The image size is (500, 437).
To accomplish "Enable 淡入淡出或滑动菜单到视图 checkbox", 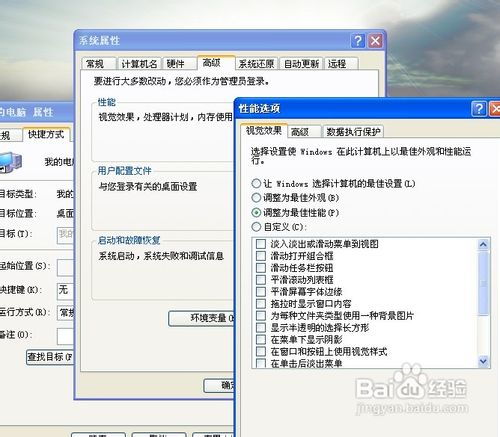I will point(261,244).
